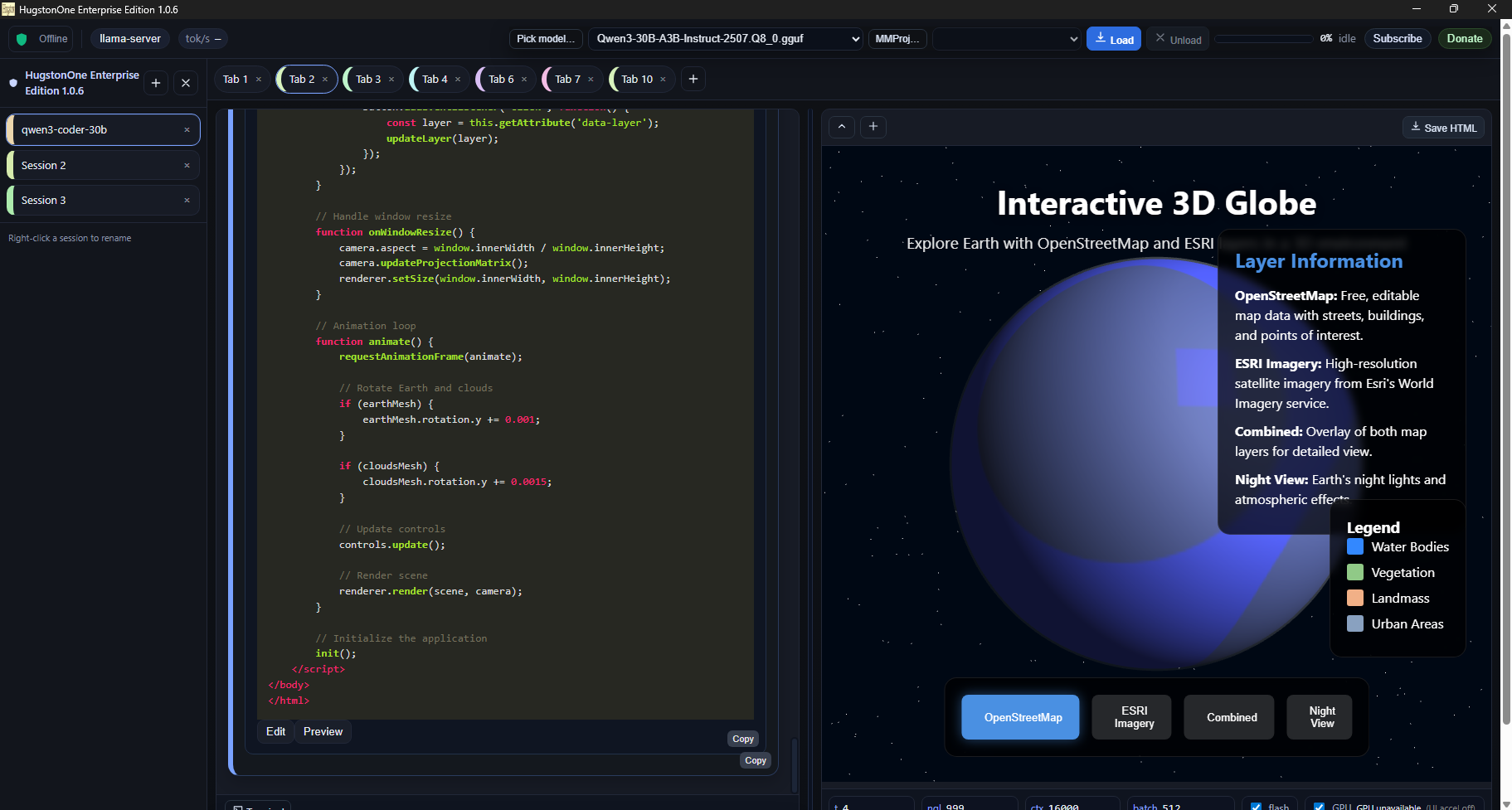Close the sidebar with the X icon
1512x810 pixels.
pyautogui.click(x=186, y=83)
